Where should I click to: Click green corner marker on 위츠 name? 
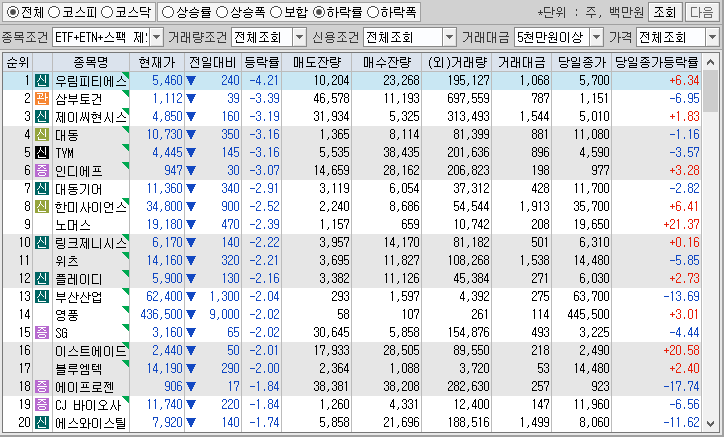(x=126, y=255)
